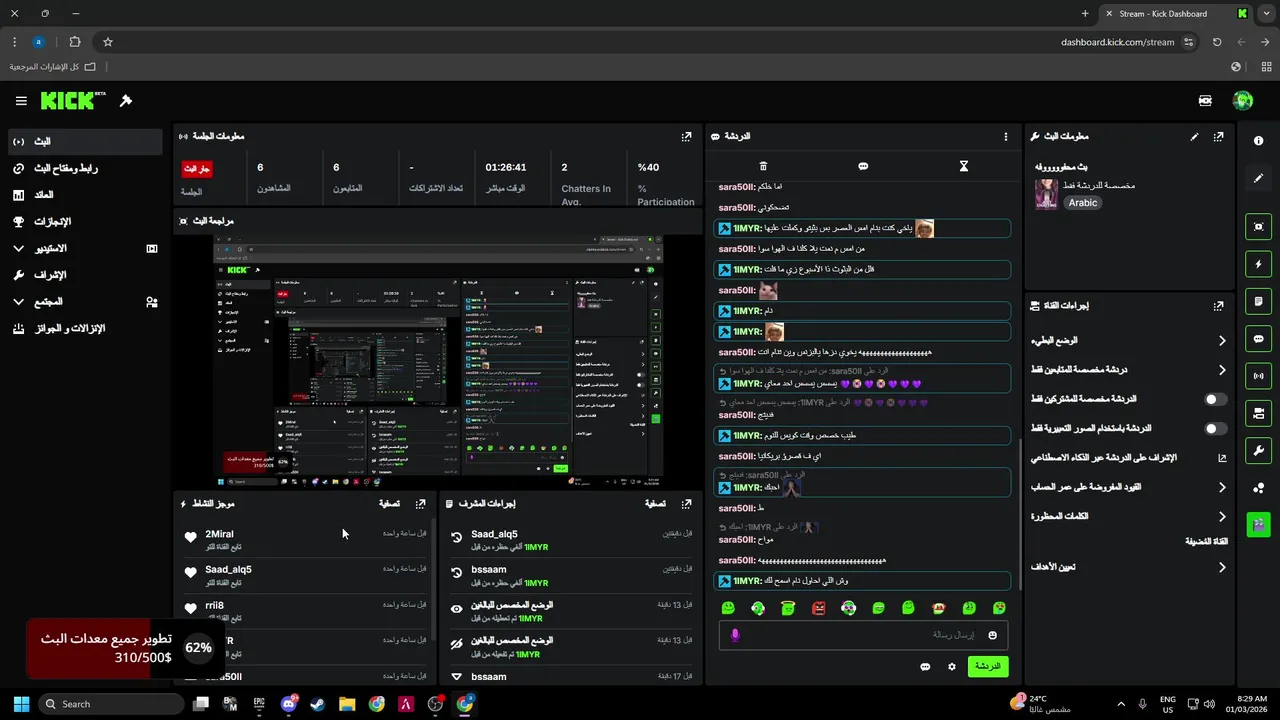Open chat panel three-dot options
Screen dimensions: 1280x720
coord(1006,136)
